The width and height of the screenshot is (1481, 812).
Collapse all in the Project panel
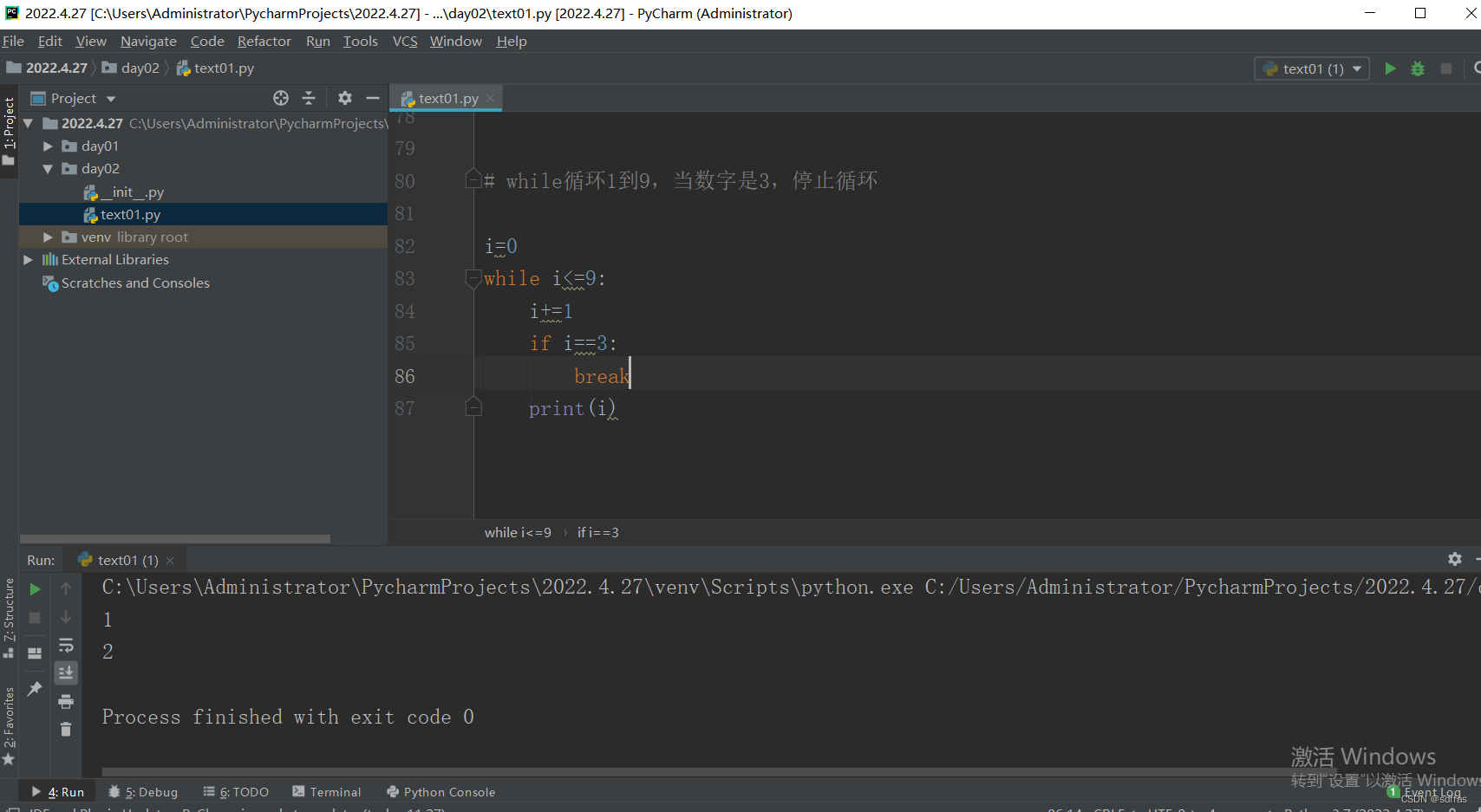pos(309,98)
